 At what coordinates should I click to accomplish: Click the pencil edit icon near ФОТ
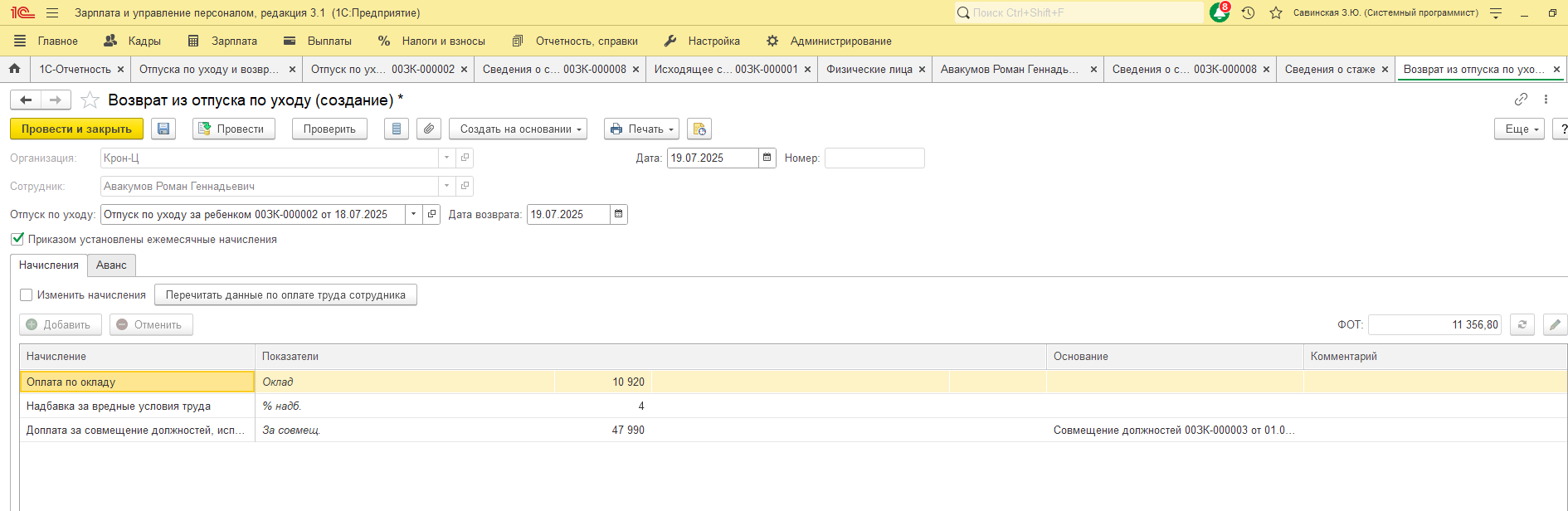point(1555,324)
